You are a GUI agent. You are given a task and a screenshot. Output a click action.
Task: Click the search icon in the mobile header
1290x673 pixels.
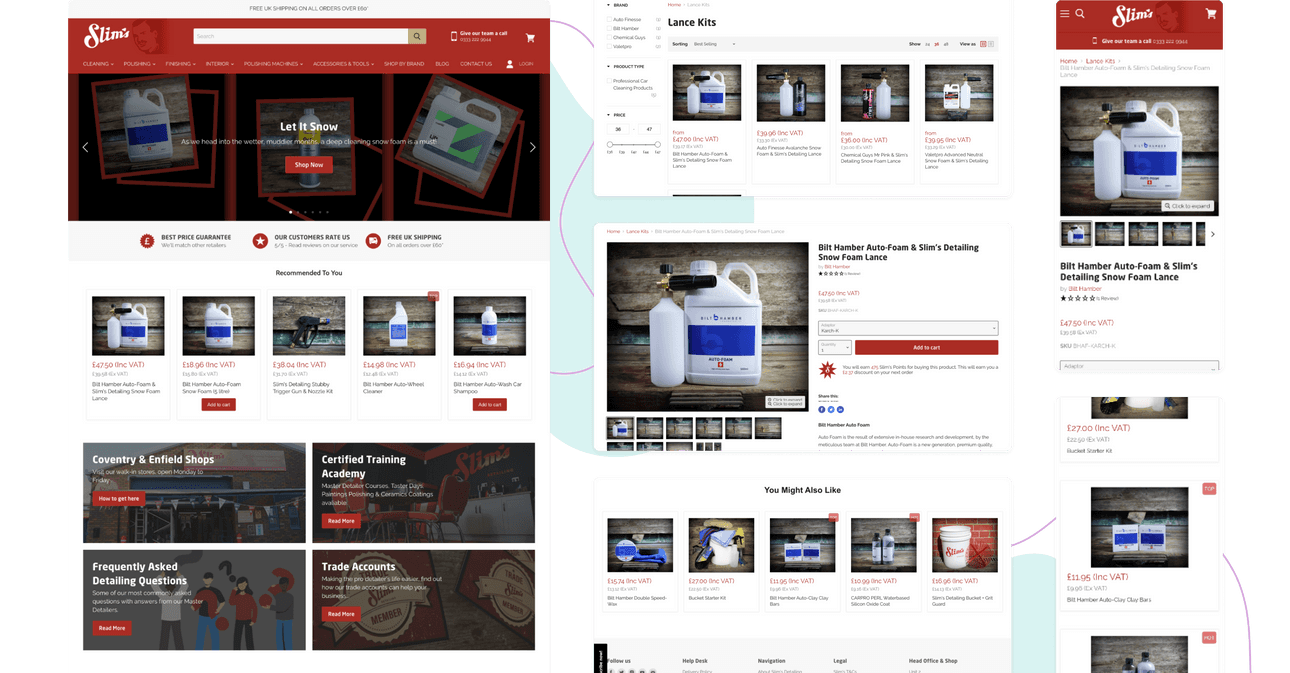pos(1080,14)
